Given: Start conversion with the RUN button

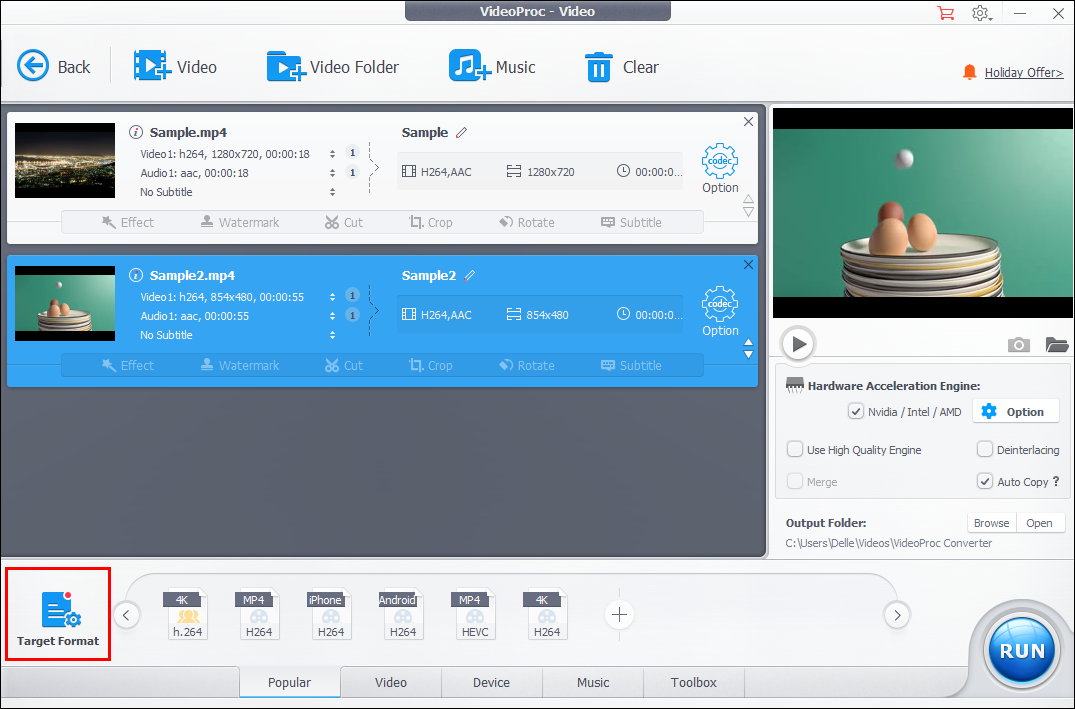Looking at the screenshot, I should (1022, 650).
